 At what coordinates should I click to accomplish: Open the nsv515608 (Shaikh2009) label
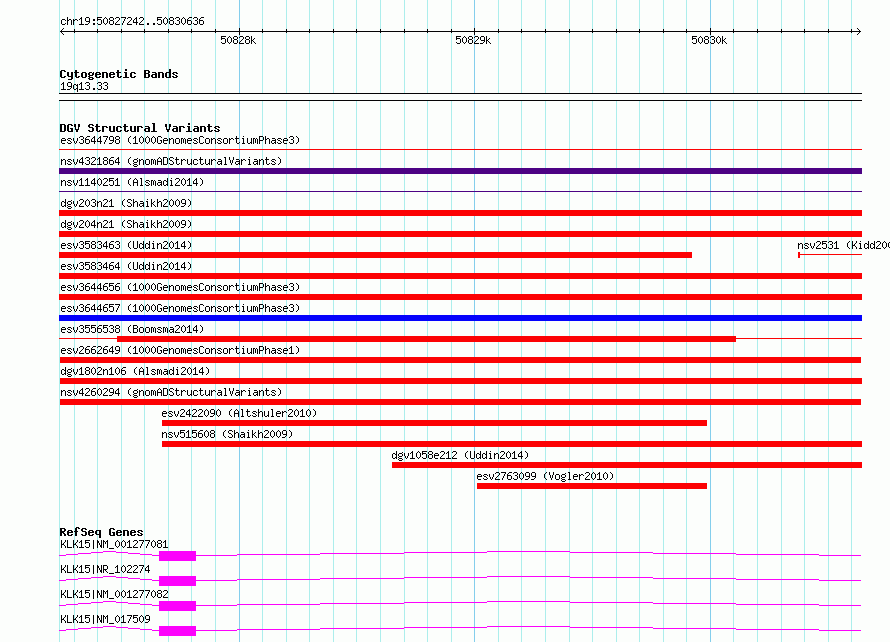227,434
